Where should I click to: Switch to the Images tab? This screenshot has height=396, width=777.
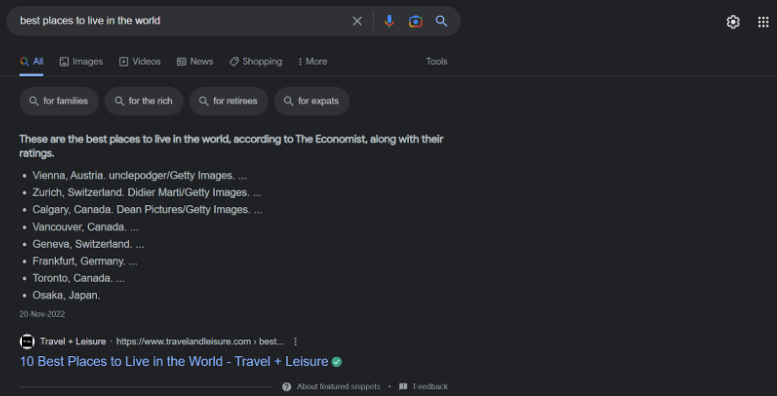[x=81, y=61]
